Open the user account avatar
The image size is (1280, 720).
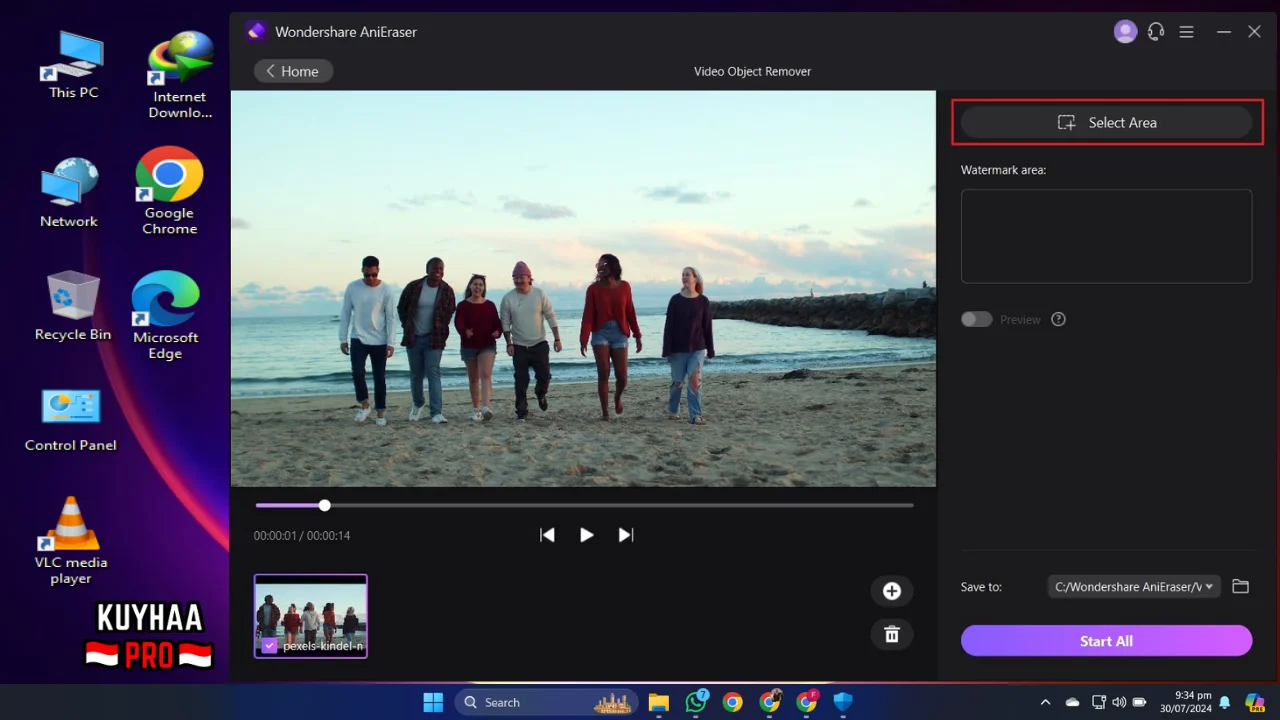pos(1125,32)
